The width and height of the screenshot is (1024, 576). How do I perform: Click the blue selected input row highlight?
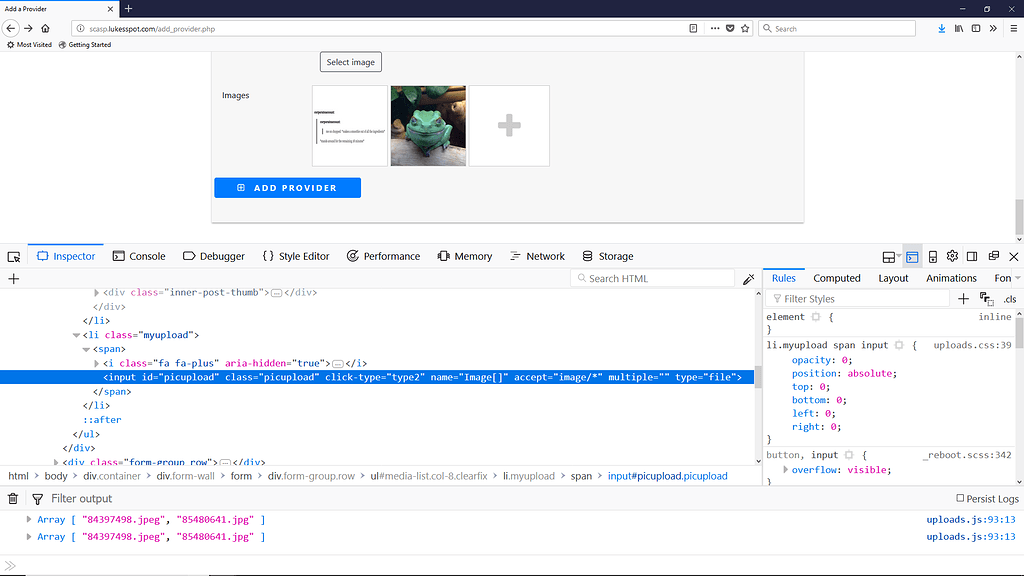point(400,377)
